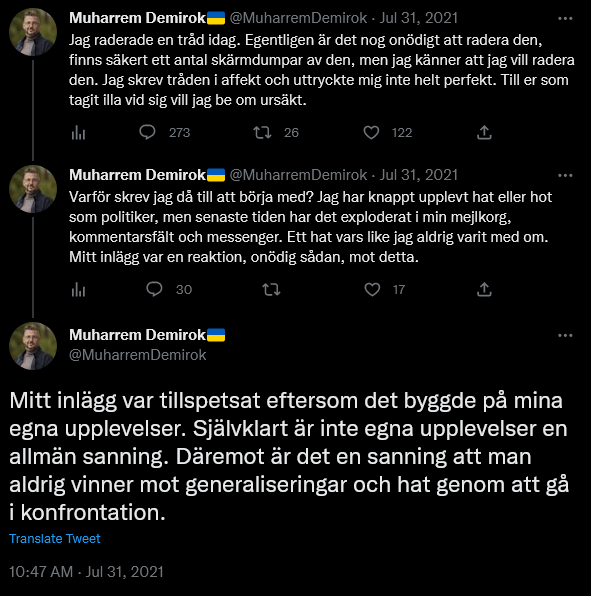Screen dimensions: 591x596
Task: Like the second tweet with 17 likes
Action: pos(372,290)
